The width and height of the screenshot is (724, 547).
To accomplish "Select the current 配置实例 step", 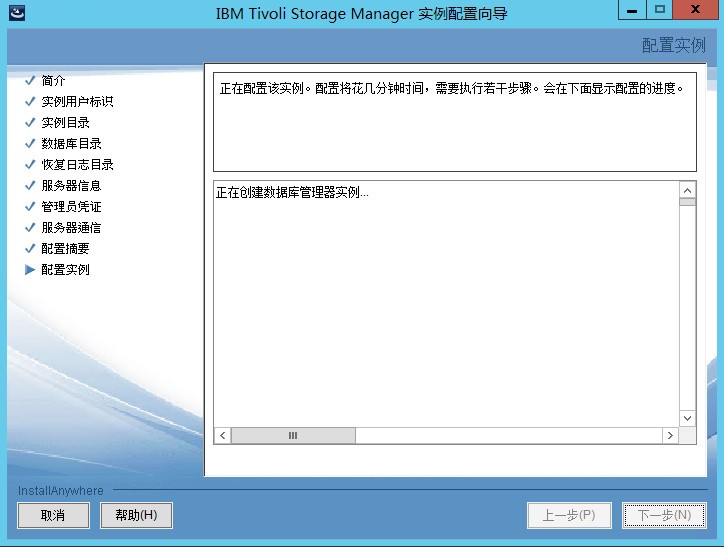I will pyautogui.click(x=65, y=270).
